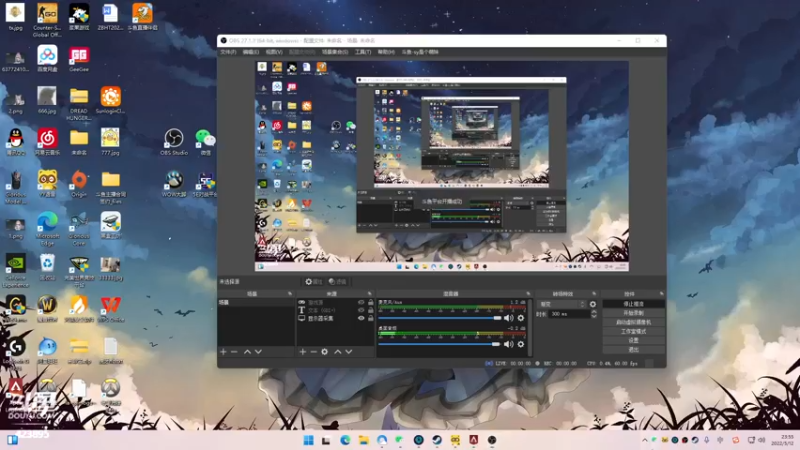The height and width of the screenshot is (450, 800).
Task: Open GeForce Experience desktop icon
Action: [15, 271]
